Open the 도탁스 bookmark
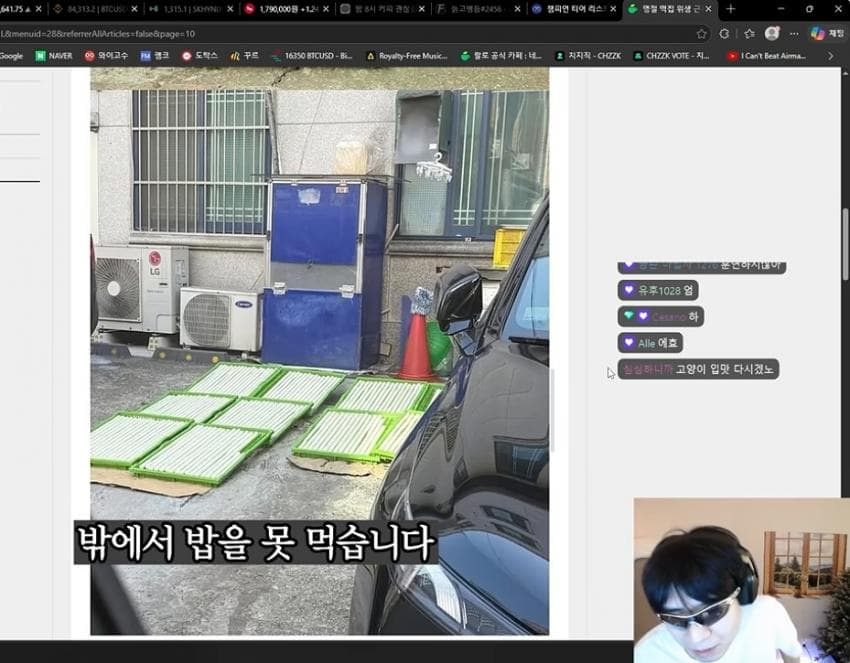The width and height of the screenshot is (850, 663). point(200,56)
